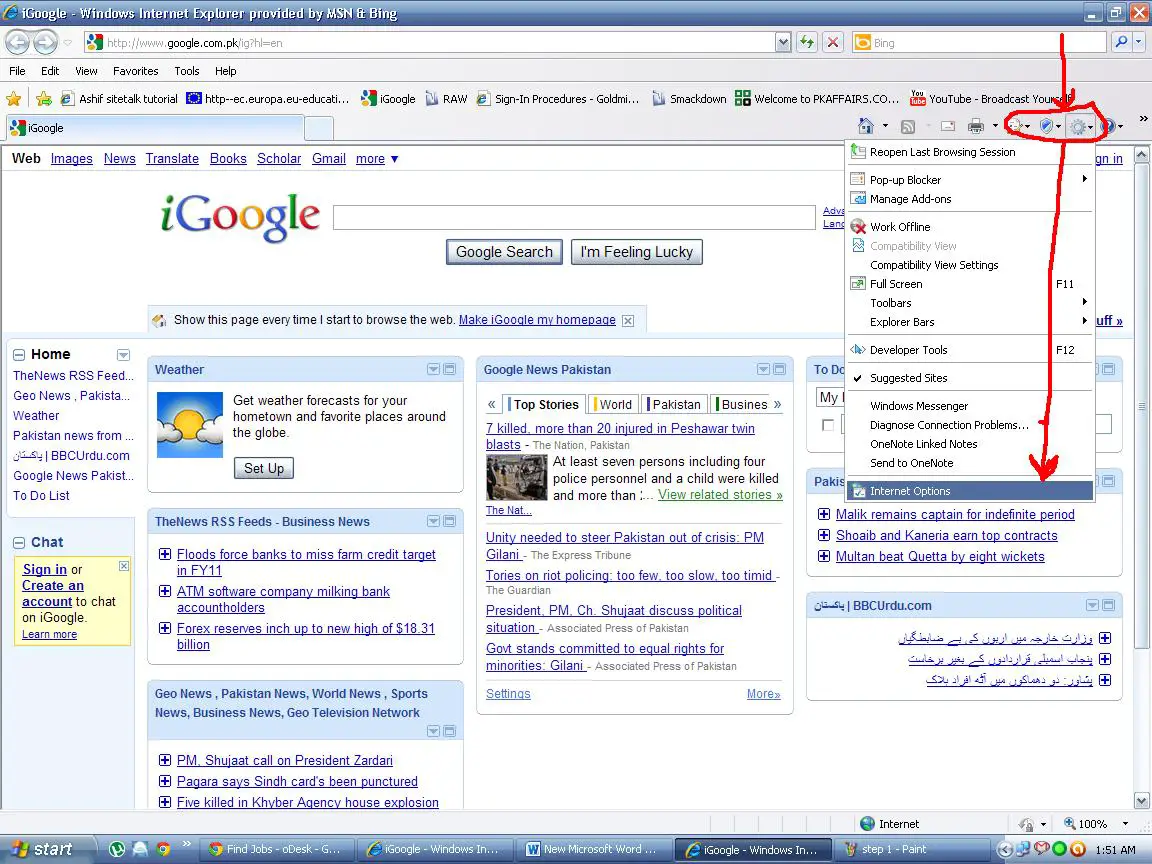Collapse the Chat sidebar section
The height and width of the screenshot is (864, 1152).
(19, 543)
